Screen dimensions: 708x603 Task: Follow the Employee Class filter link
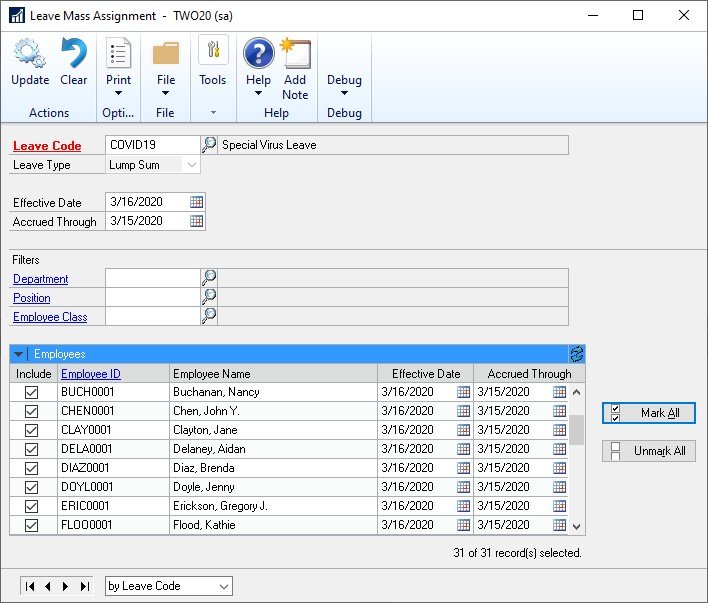pyautogui.click(x=50, y=317)
